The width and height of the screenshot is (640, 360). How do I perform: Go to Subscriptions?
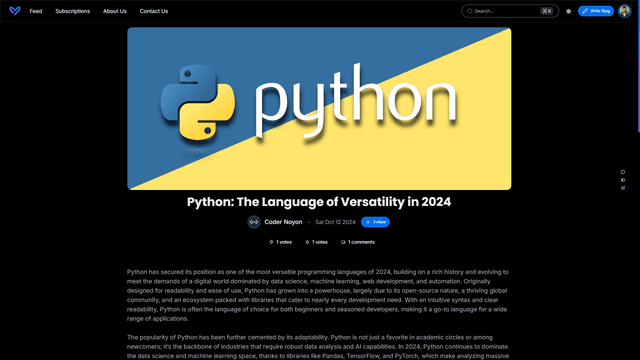[x=73, y=11]
